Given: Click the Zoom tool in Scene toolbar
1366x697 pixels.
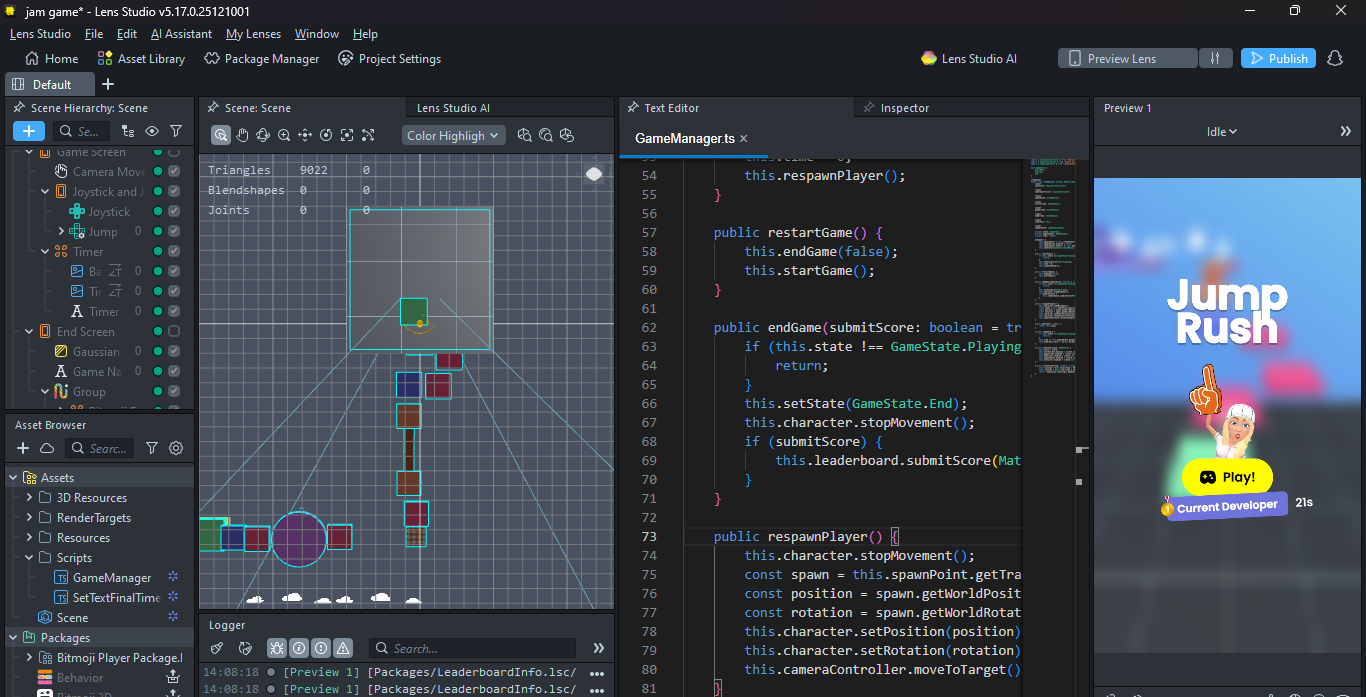Looking at the screenshot, I should coord(284,135).
